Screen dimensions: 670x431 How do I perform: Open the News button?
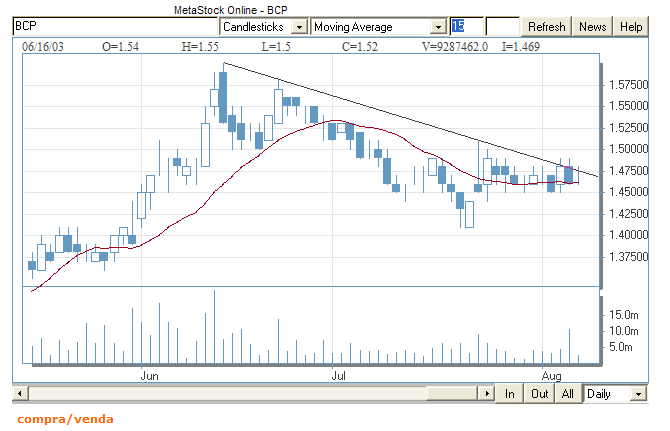coord(593,27)
